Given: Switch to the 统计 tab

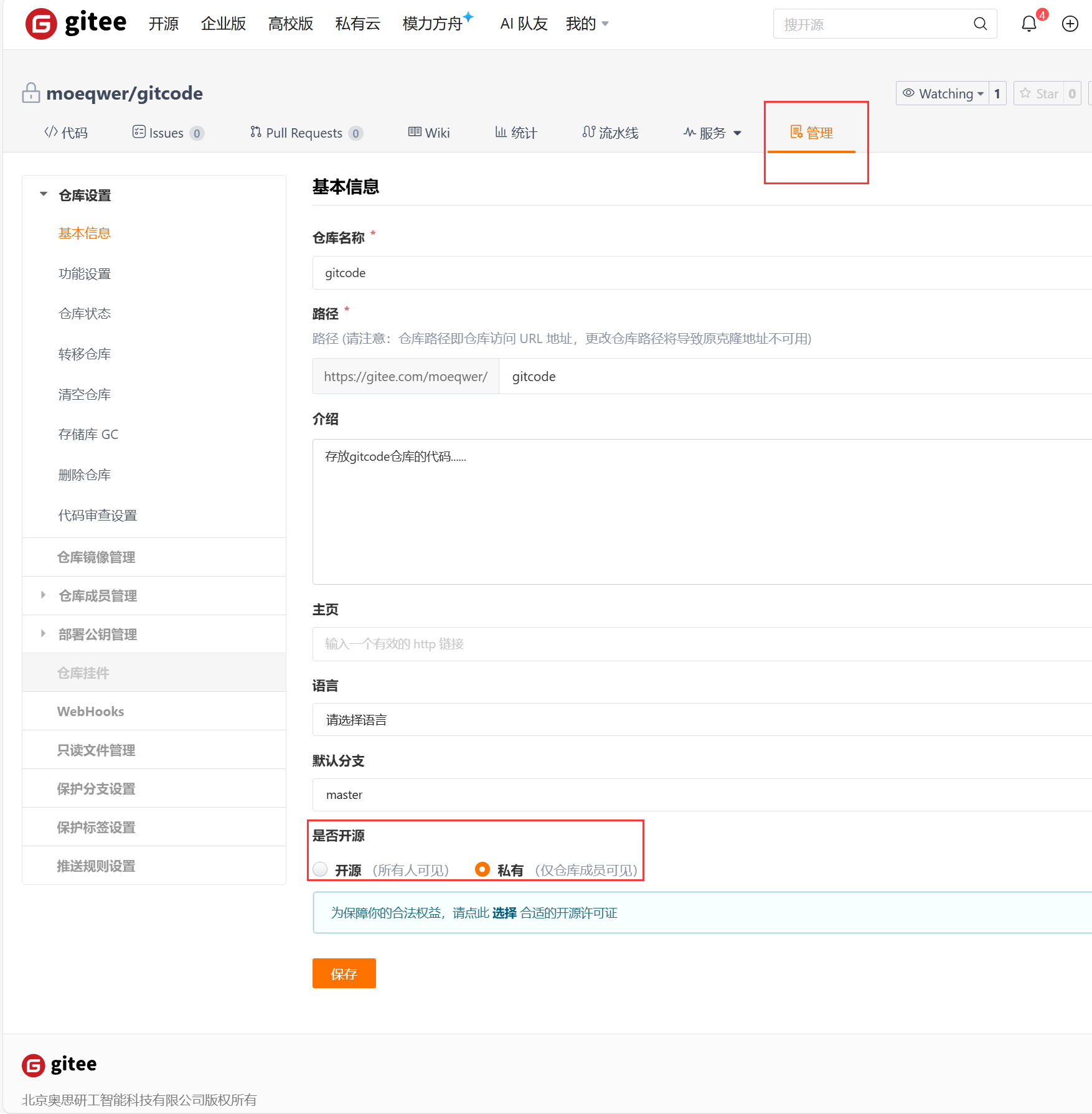Looking at the screenshot, I should point(516,133).
